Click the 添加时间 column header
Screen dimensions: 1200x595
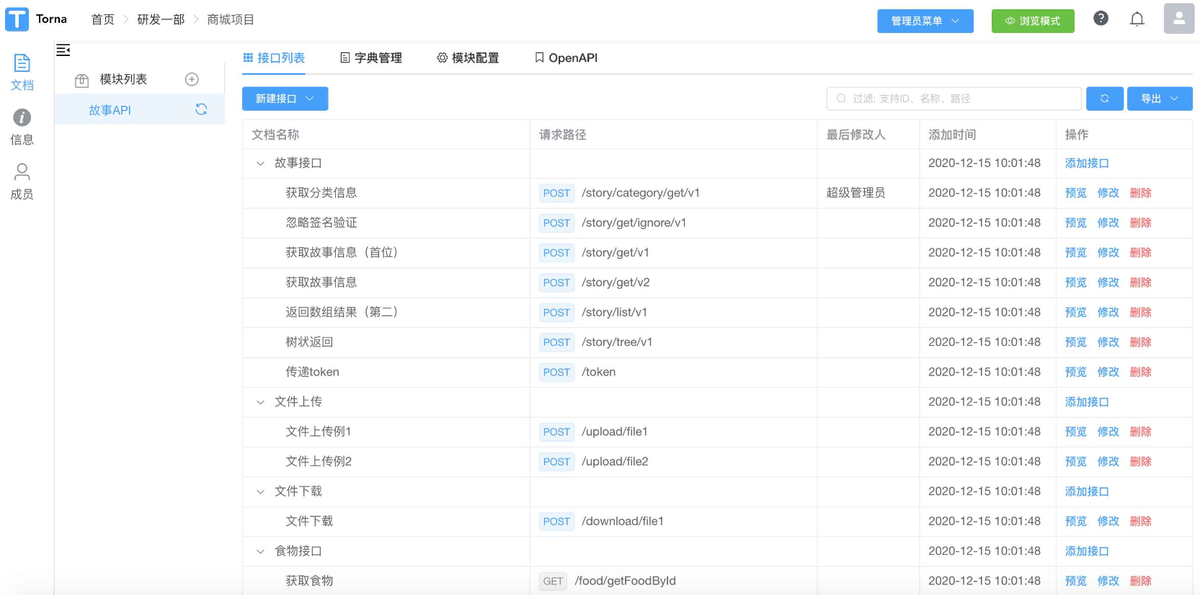(952, 134)
